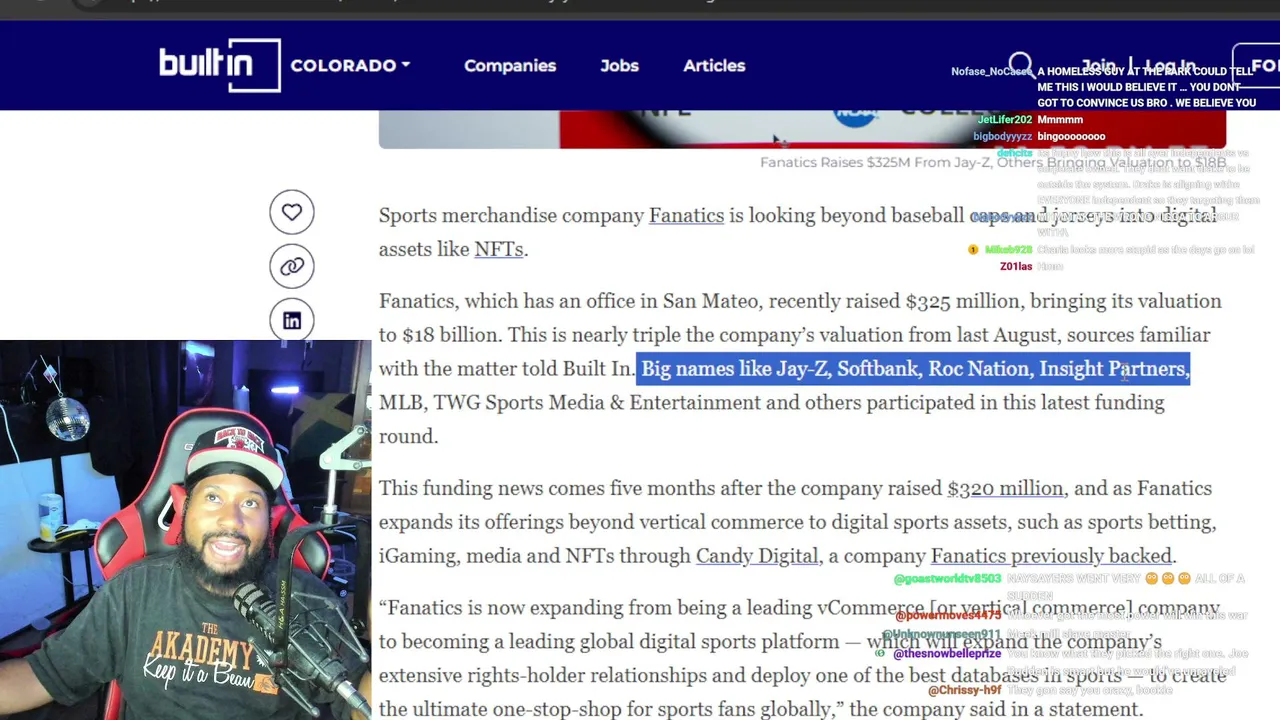1280x720 pixels.
Task: Follow the NFTs hyperlink
Action: (499, 249)
